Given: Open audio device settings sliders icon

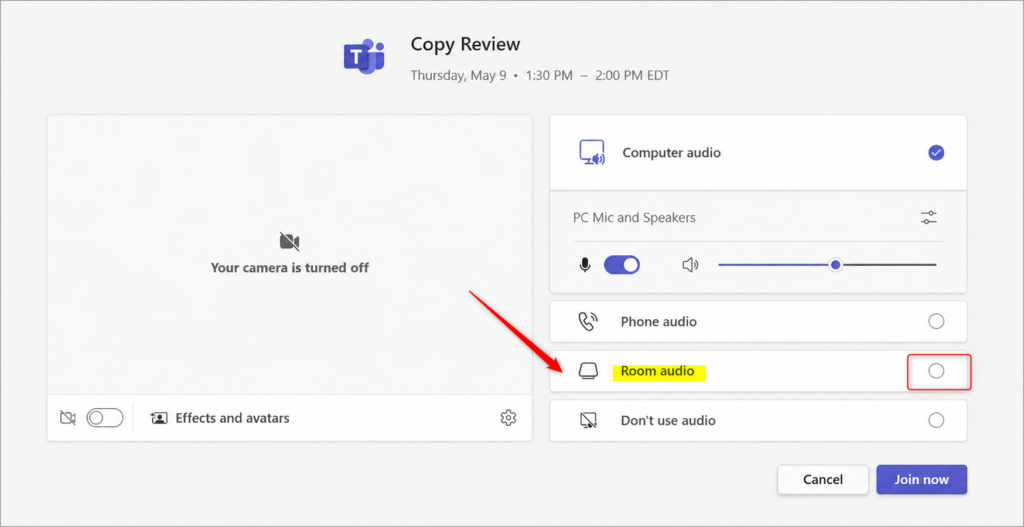Looking at the screenshot, I should [x=929, y=217].
